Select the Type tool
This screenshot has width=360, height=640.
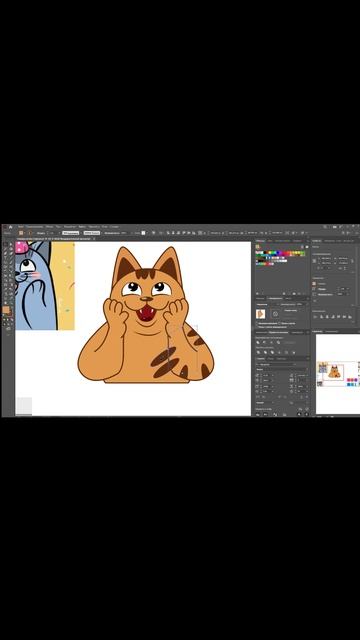click(x=5, y=258)
